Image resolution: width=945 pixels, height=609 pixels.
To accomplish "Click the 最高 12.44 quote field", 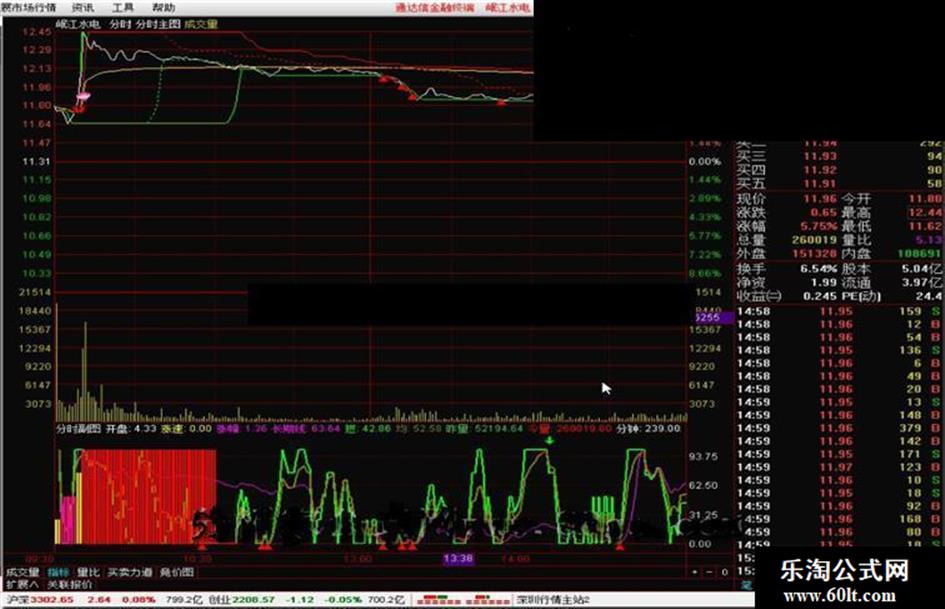I will pos(892,213).
